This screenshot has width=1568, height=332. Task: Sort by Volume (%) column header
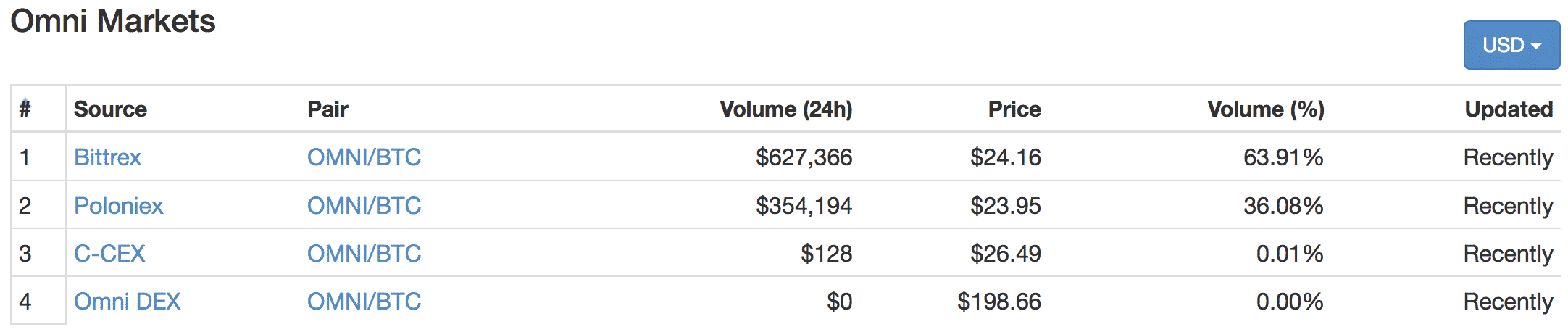pyautogui.click(x=1266, y=109)
